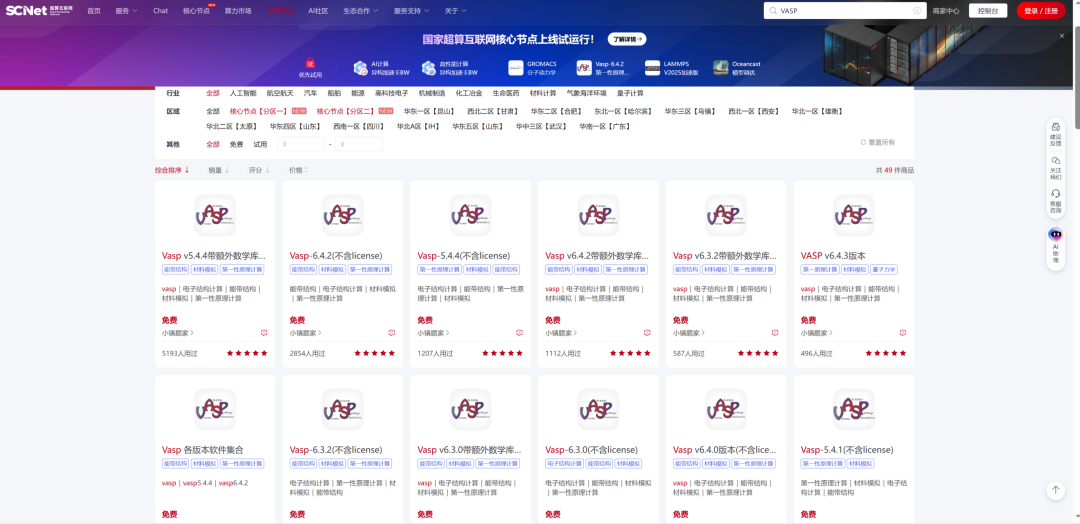The image size is (1080, 524).
Task: Open Chat in top navigation
Action: tap(160, 11)
